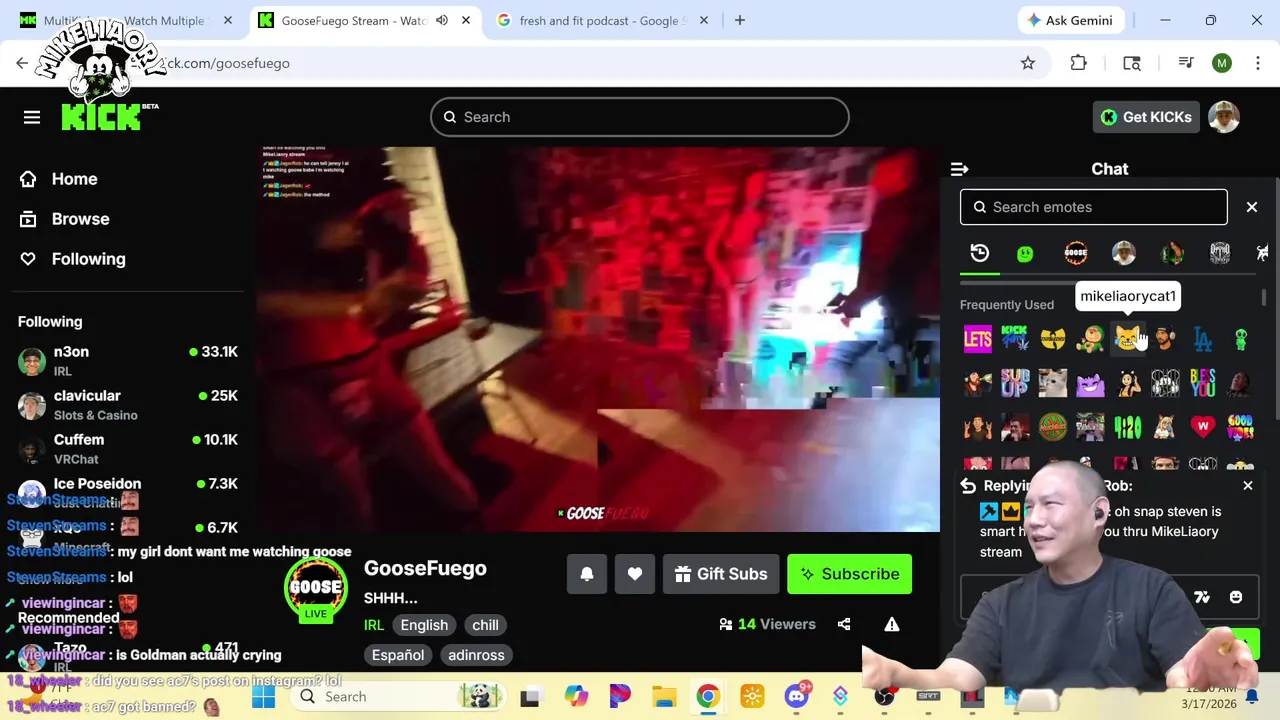Insert the GOOD VIBES emote
The width and height of the screenshot is (1280, 720).
pyautogui.click(x=1240, y=427)
